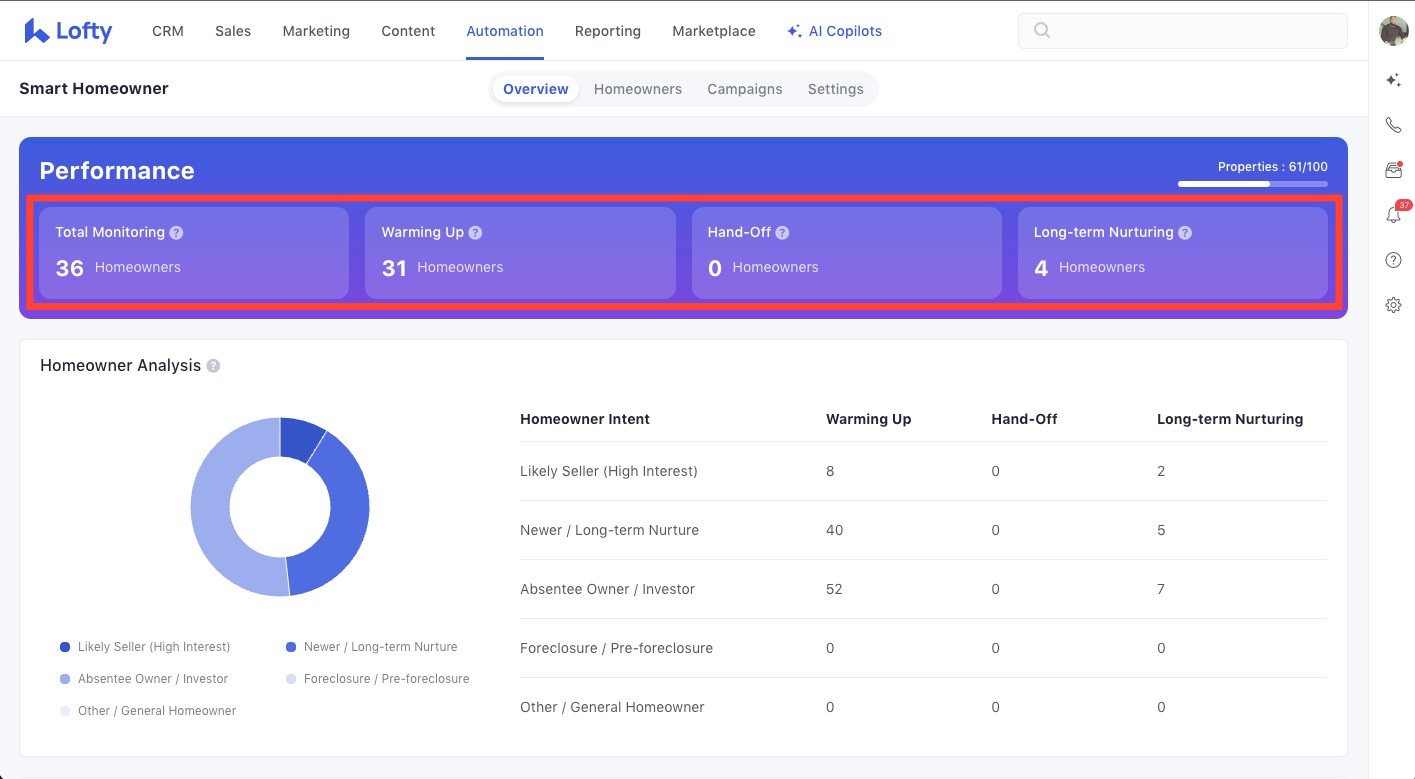Click the help icon beside Homeowner Analysis
The width and height of the screenshot is (1415, 779).
pos(213,366)
